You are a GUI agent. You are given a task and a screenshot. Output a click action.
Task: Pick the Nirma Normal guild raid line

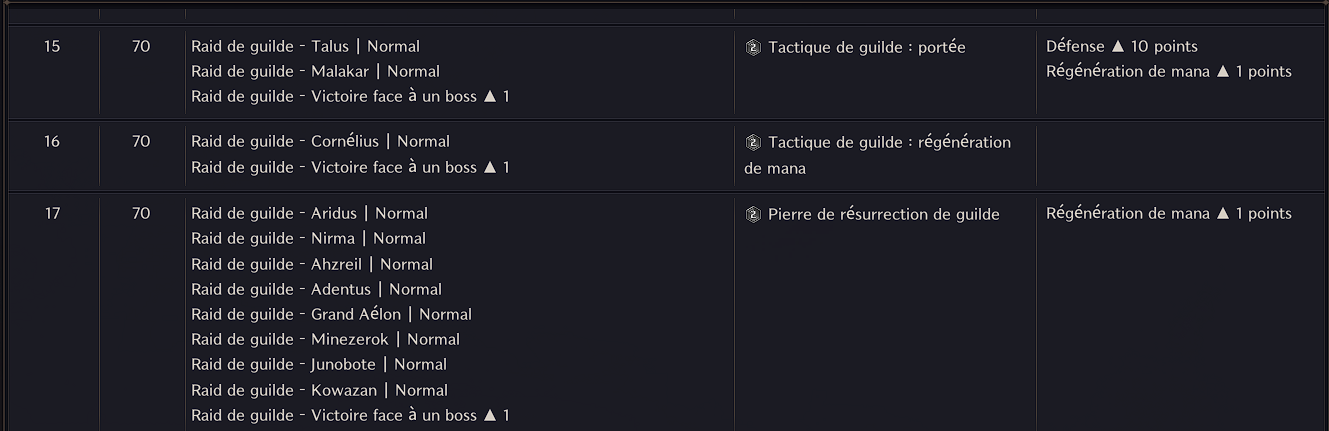(x=308, y=238)
